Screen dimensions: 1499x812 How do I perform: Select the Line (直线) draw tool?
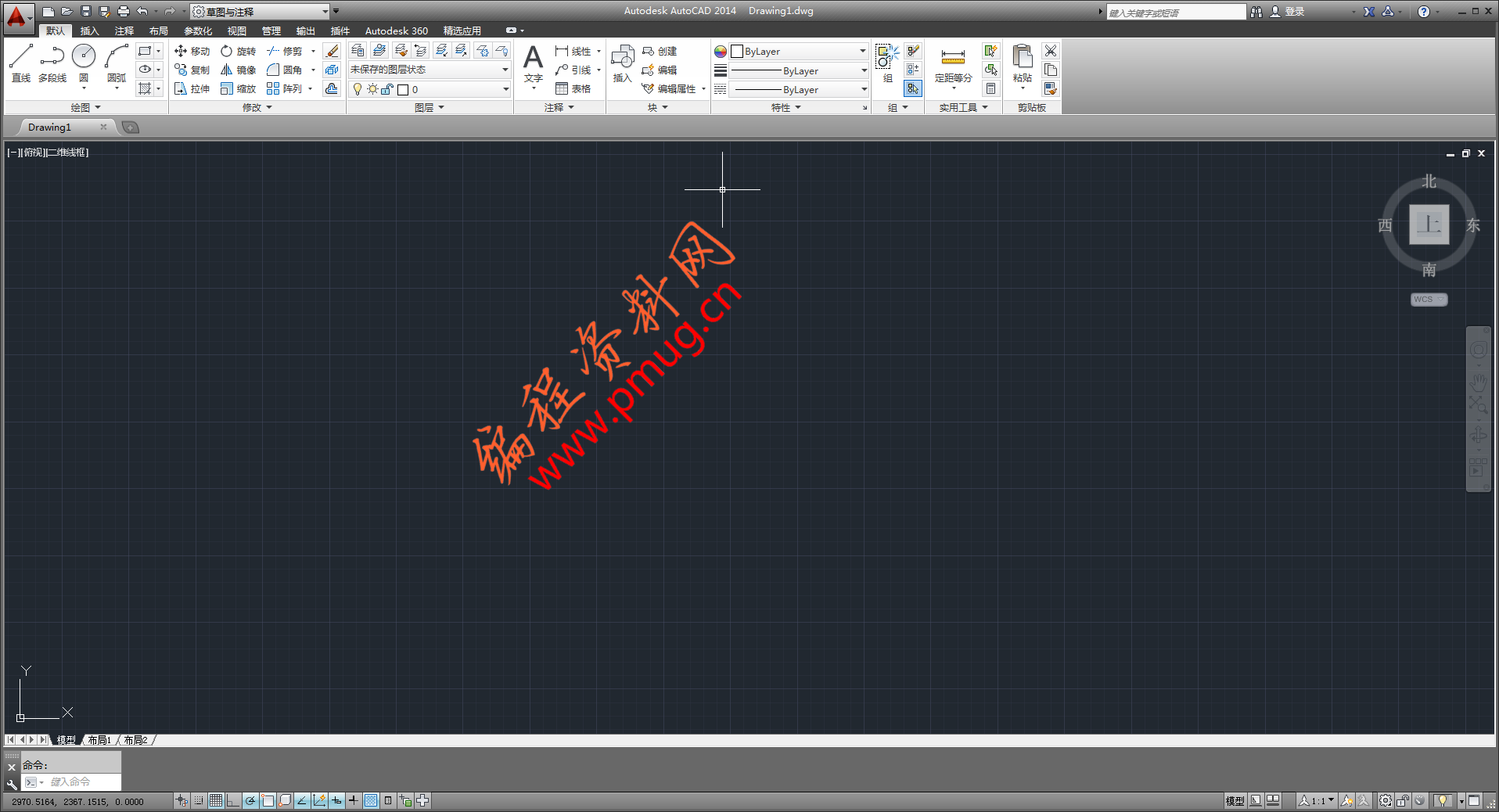coord(21,63)
